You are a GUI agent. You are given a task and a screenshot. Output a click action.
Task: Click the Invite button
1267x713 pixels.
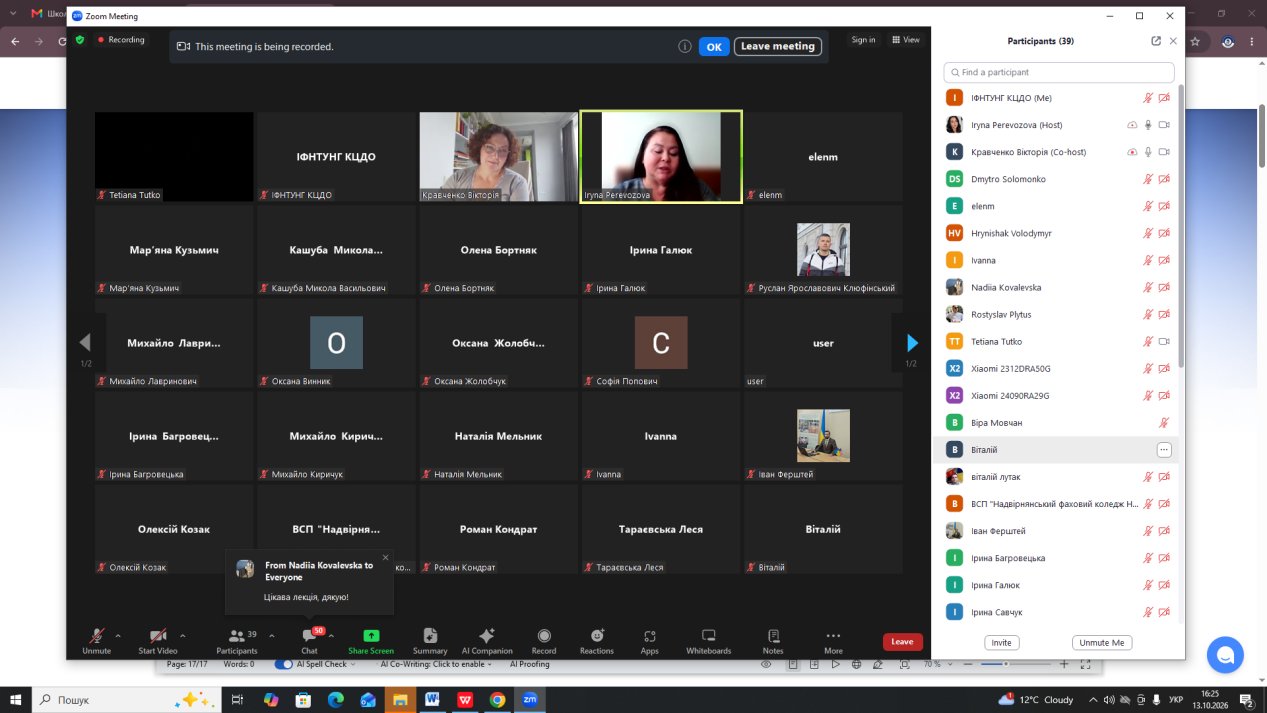(x=1002, y=643)
